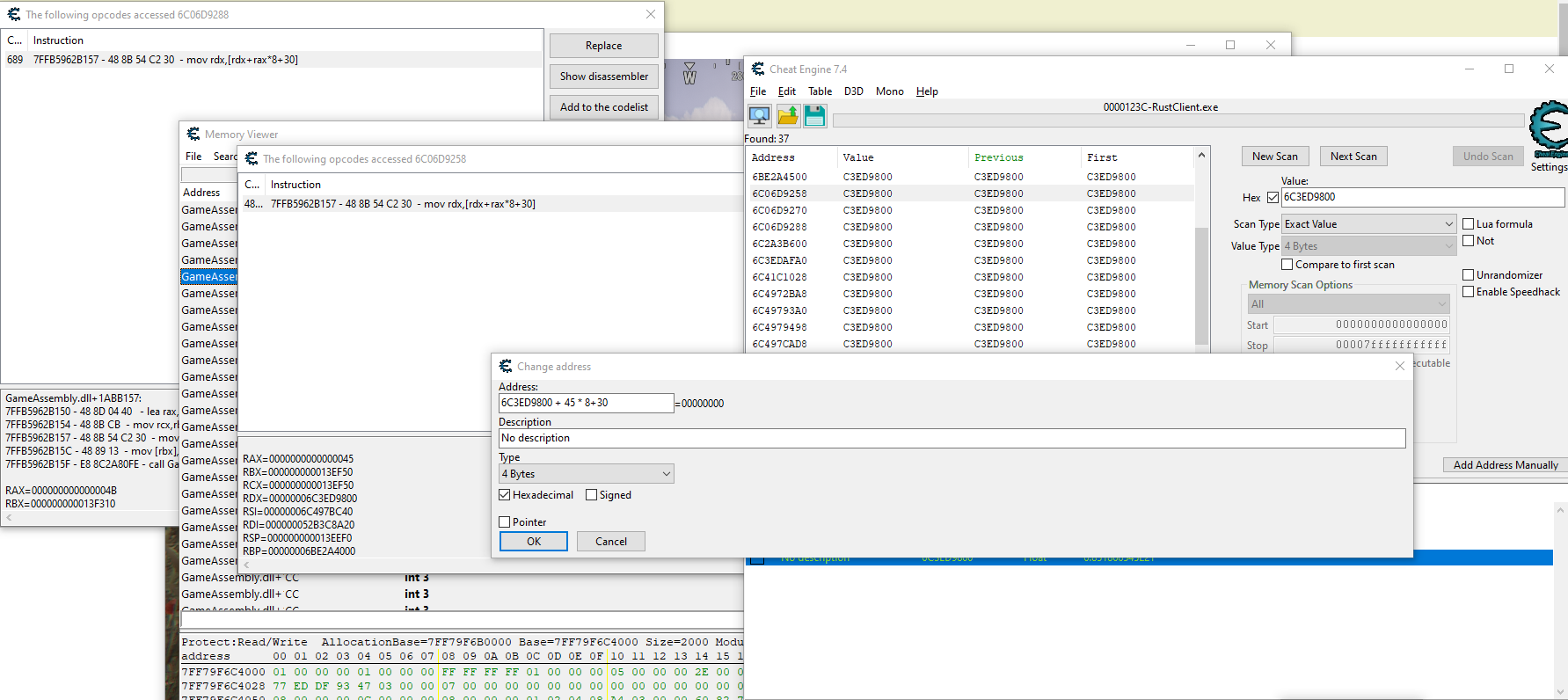The image size is (1568, 700).
Task: Click the Stop address field
Action: pyautogui.click(x=1361, y=346)
